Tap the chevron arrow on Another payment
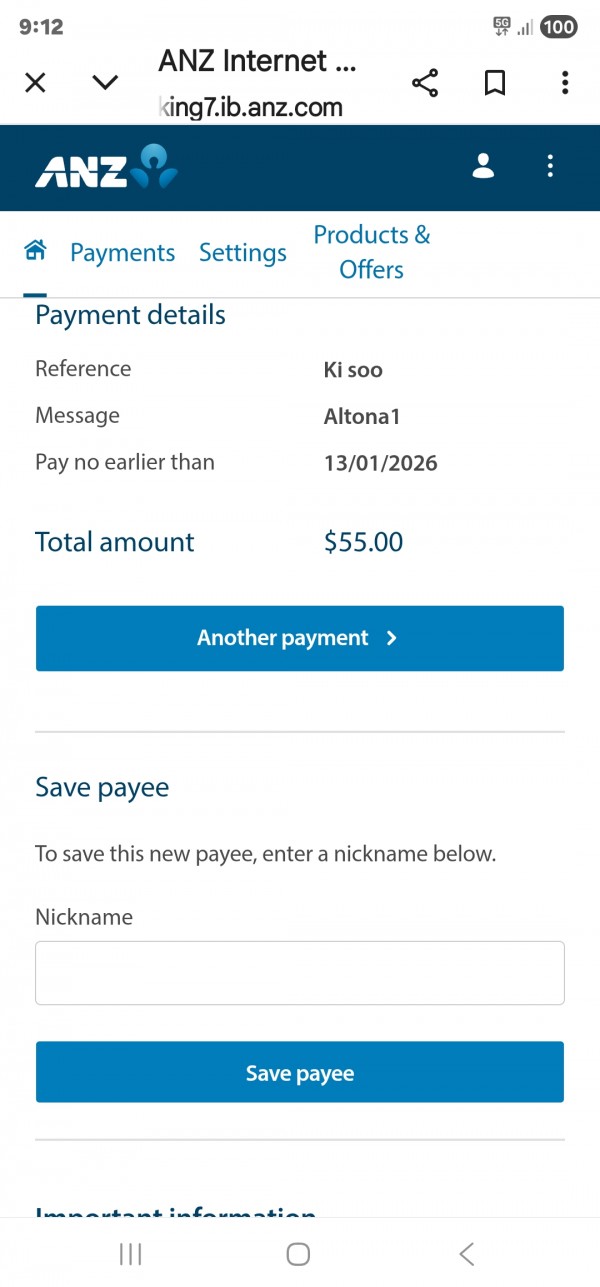 [391, 638]
